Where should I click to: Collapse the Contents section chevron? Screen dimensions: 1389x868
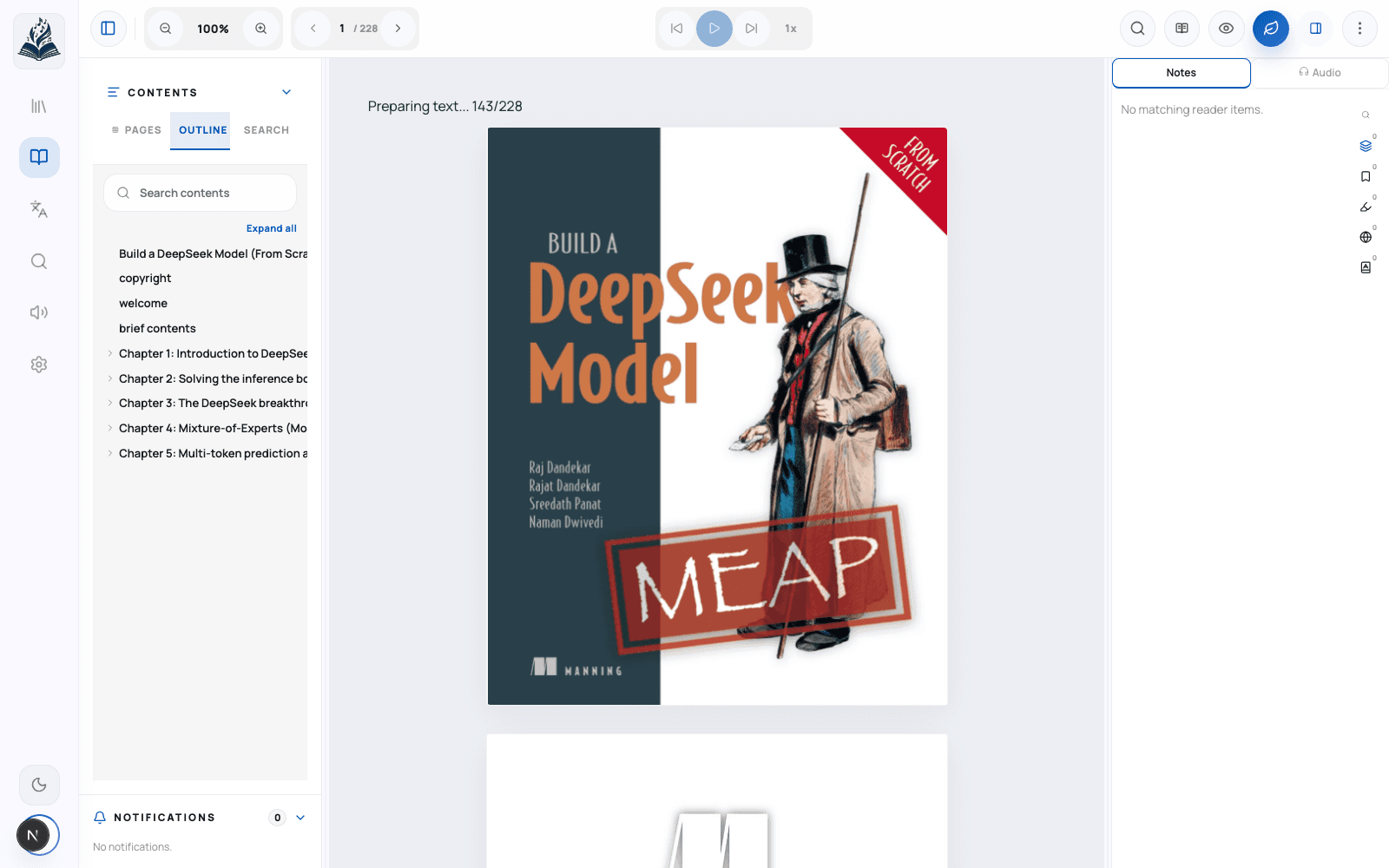click(x=286, y=92)
